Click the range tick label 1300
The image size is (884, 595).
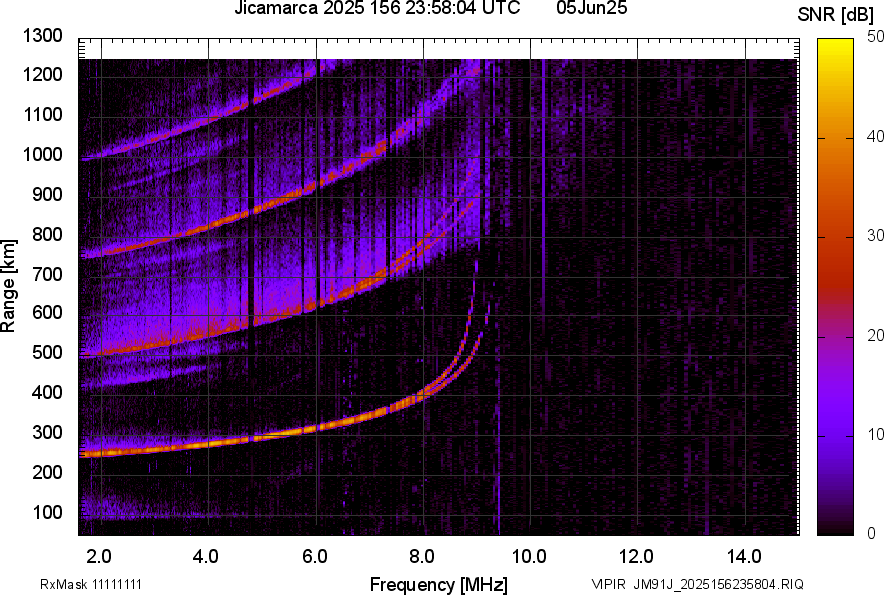point(42,36)
